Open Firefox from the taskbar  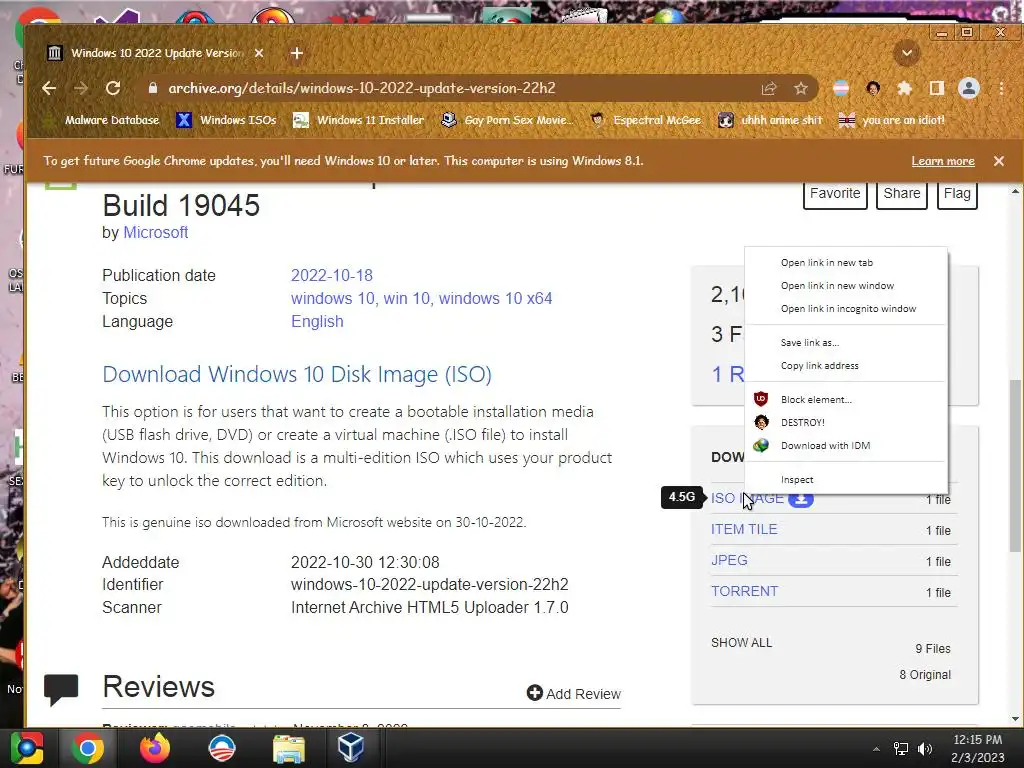pos(155,748)
